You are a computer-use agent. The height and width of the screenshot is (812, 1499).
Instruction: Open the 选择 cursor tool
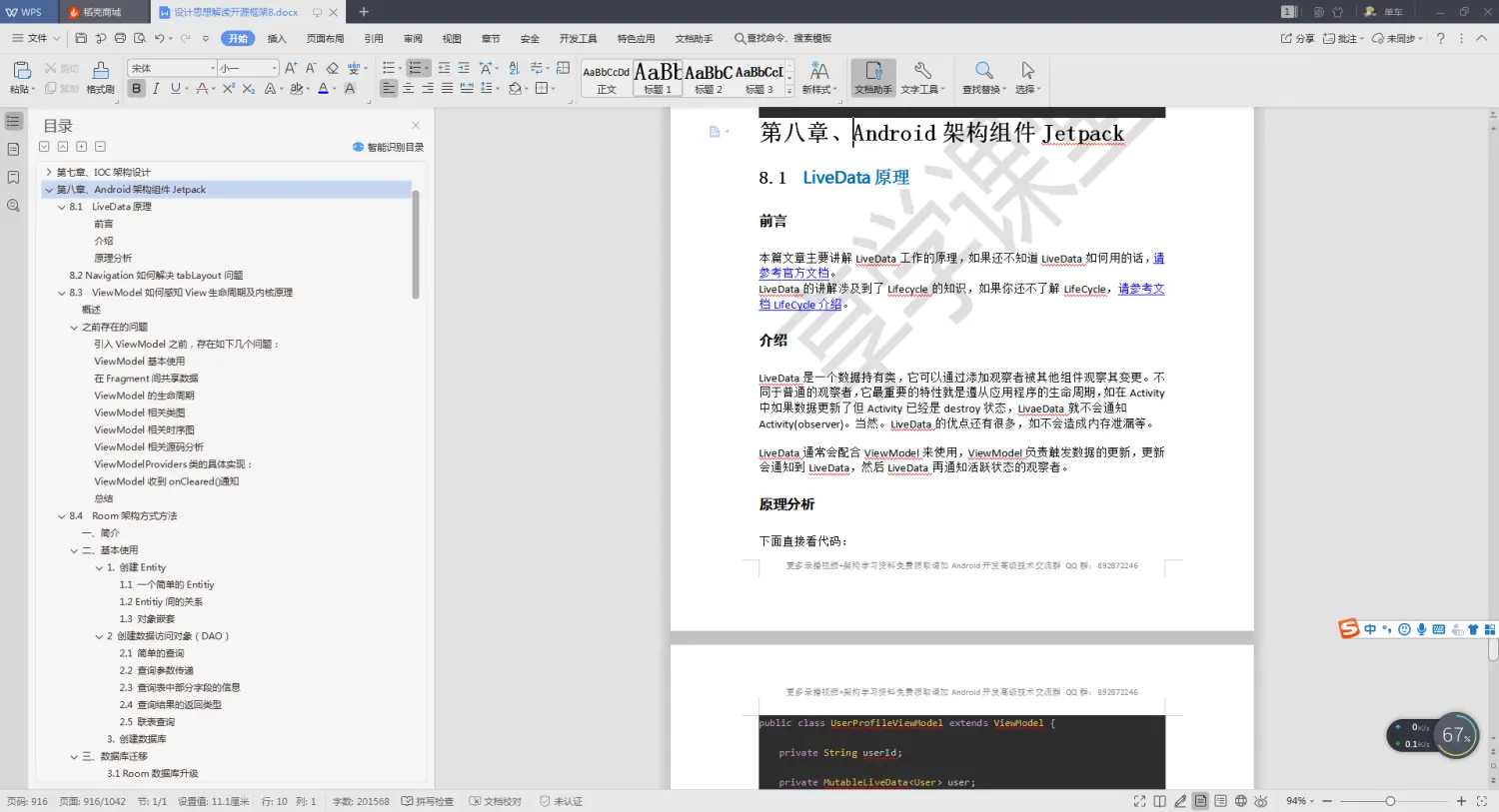pos(1027,78)
